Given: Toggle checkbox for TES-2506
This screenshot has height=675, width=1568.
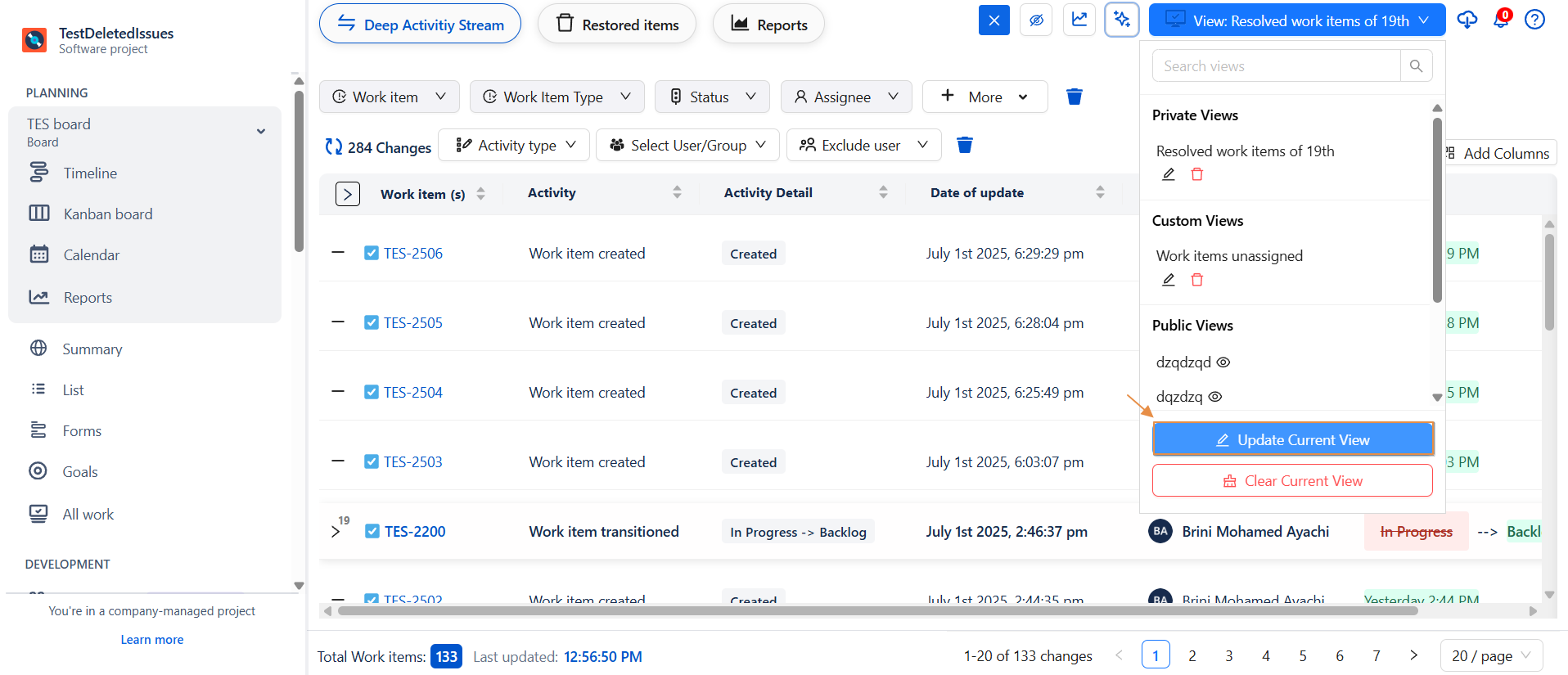Looking at the screenshot, I should click(372, 254).
